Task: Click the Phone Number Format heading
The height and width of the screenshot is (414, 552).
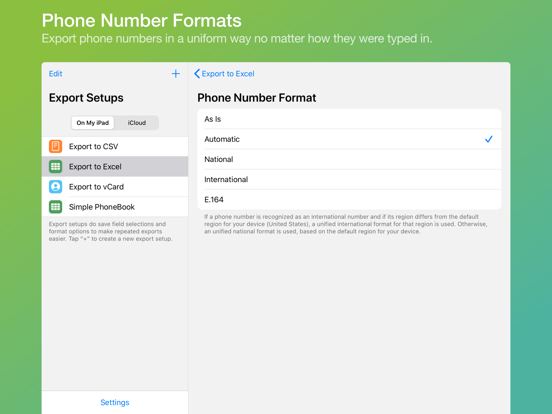Action: tap(257, 98)
